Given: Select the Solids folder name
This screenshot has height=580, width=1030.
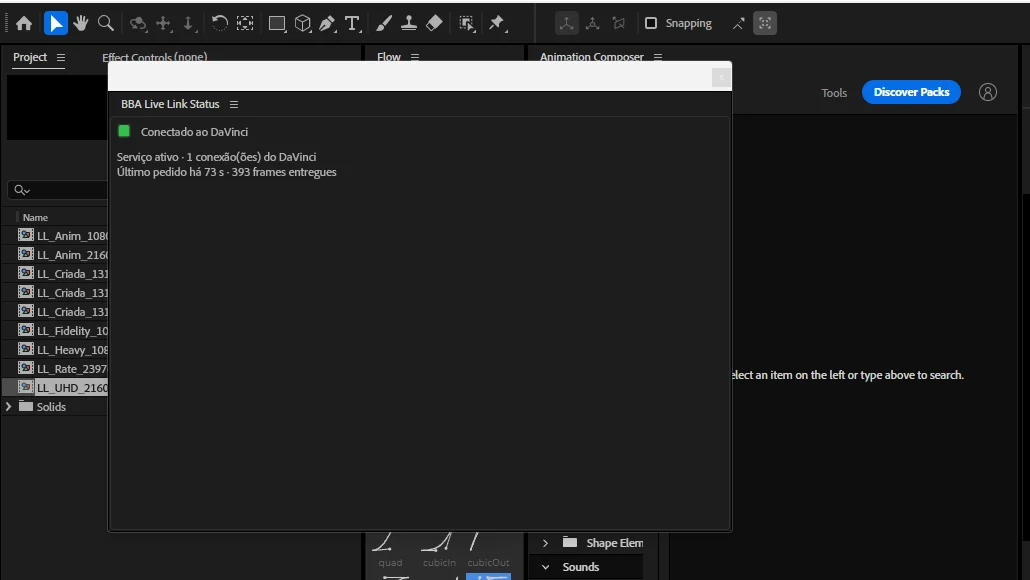Looking at the screenshot, I should point(51,407).
